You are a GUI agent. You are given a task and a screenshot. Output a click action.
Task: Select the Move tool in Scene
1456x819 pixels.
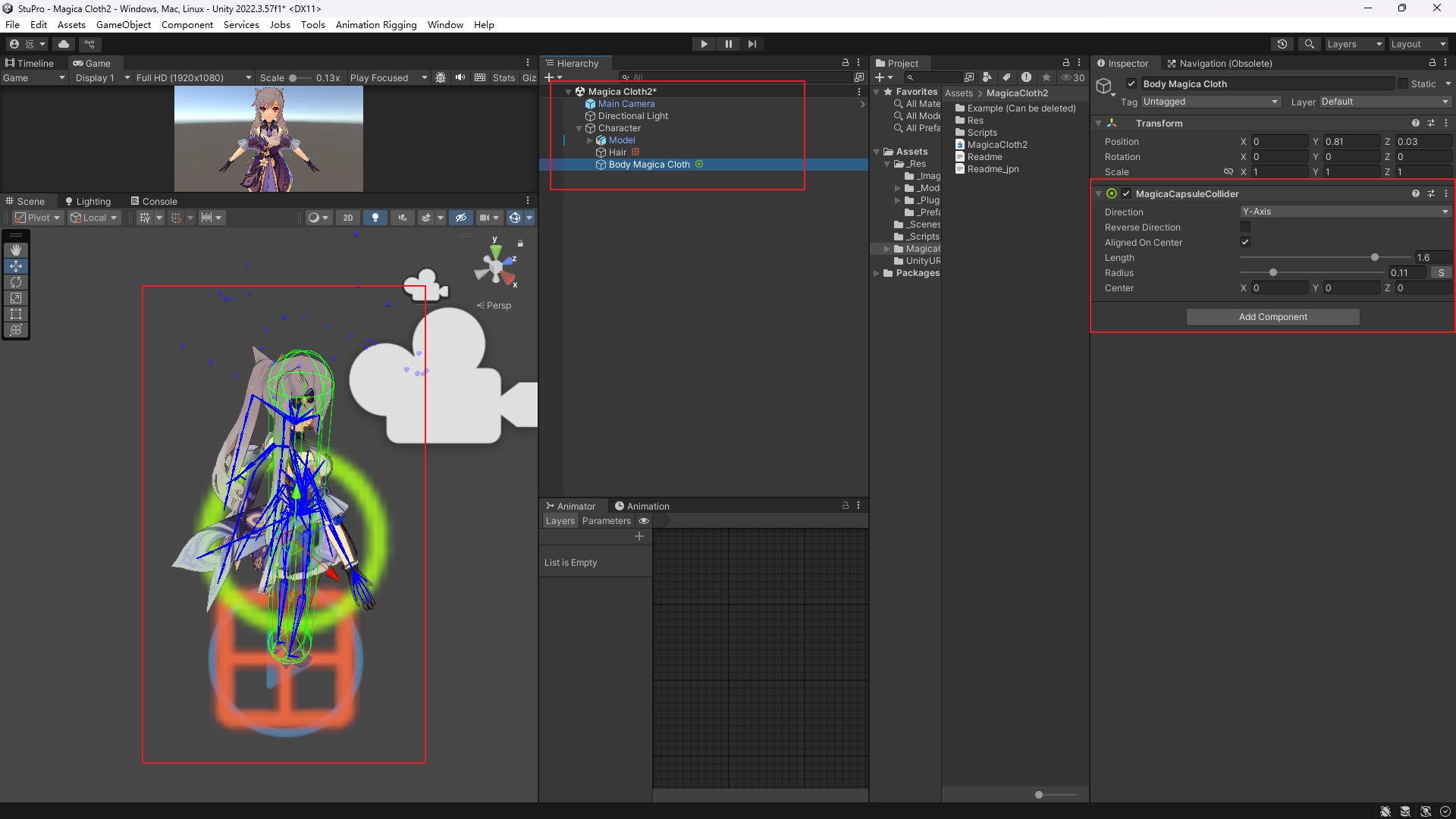point(16,266)
